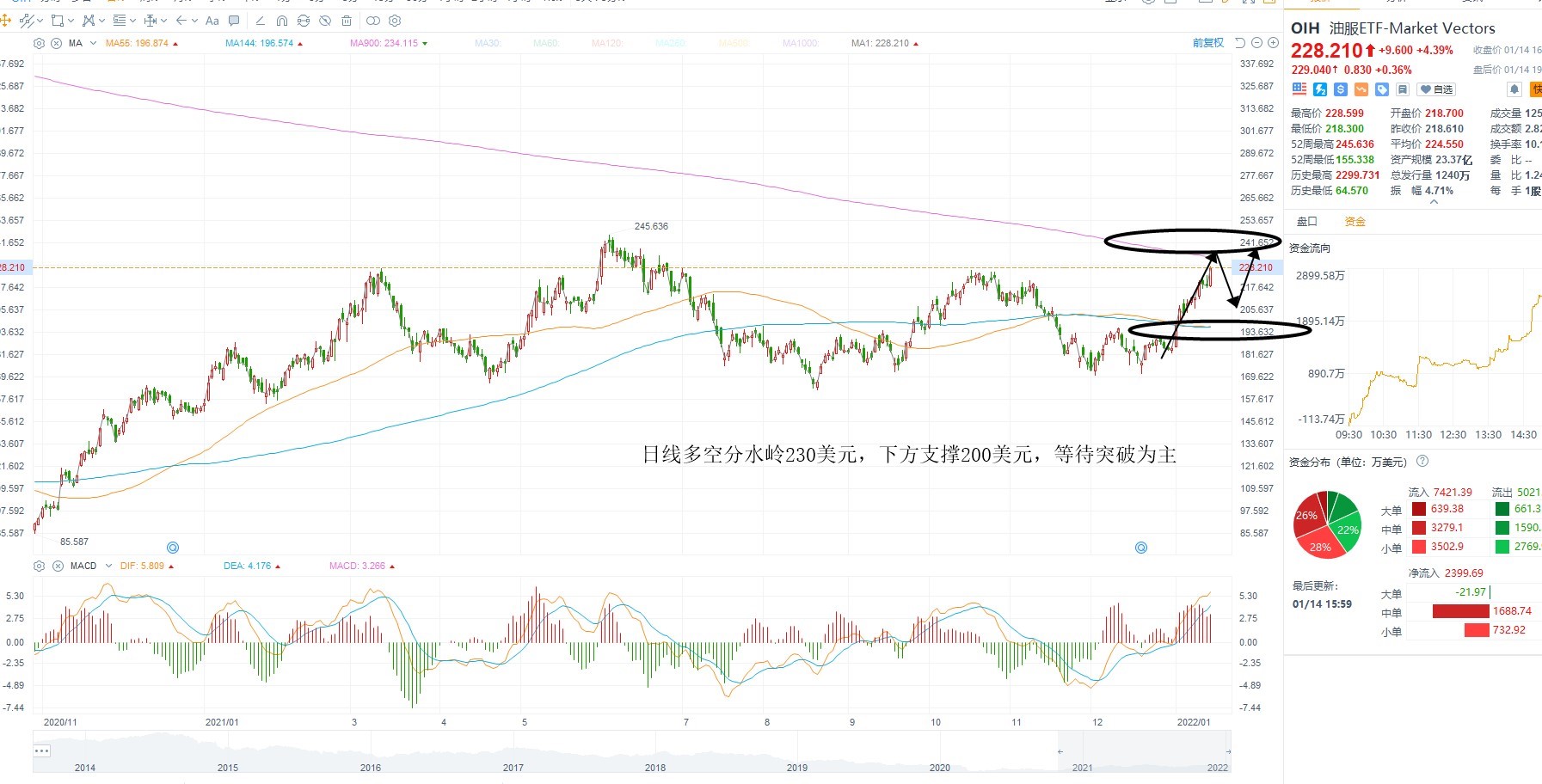The height and width of the screenshot is (784, 1542).
Task: Switch to the 资金 tab
Action: click(x=1355, y=221)
